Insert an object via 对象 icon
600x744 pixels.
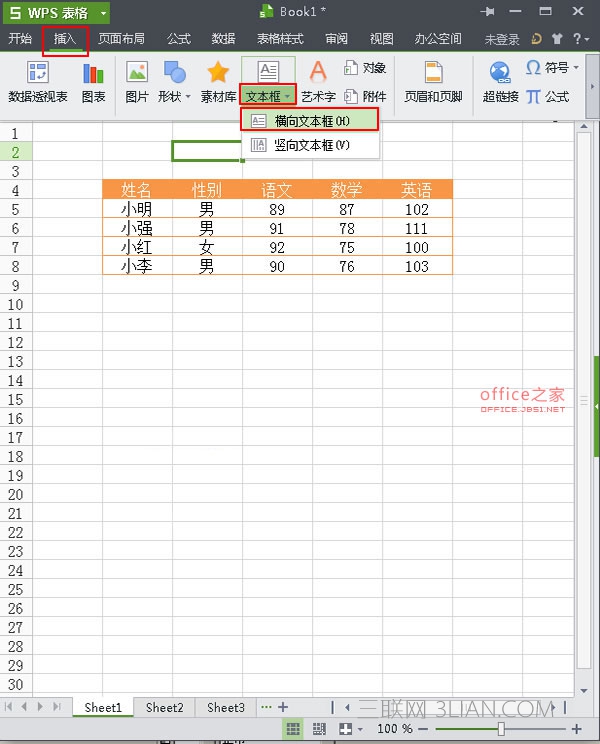(365, 68)
